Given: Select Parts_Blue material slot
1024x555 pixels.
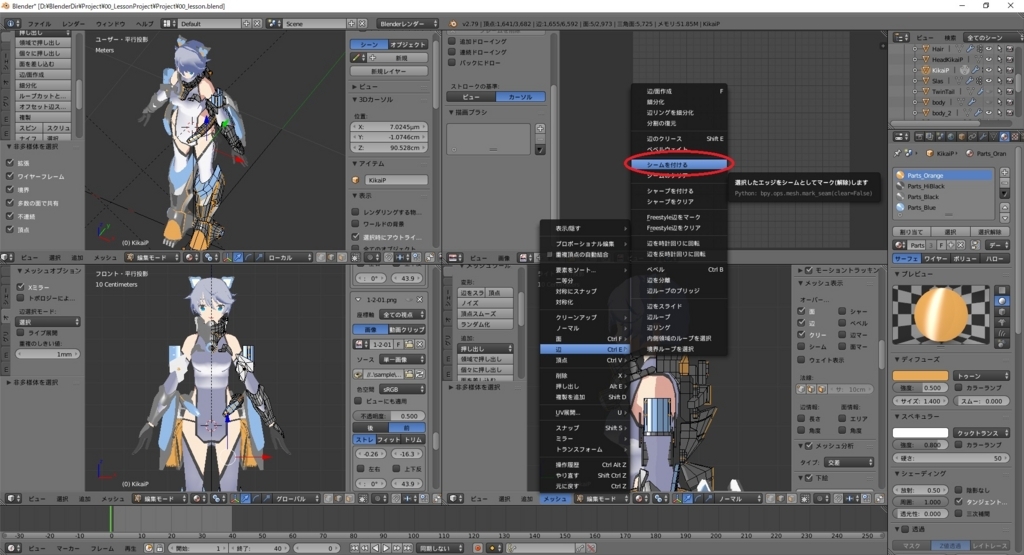Looking at the screenshot, I should click(x=944, y=208).
